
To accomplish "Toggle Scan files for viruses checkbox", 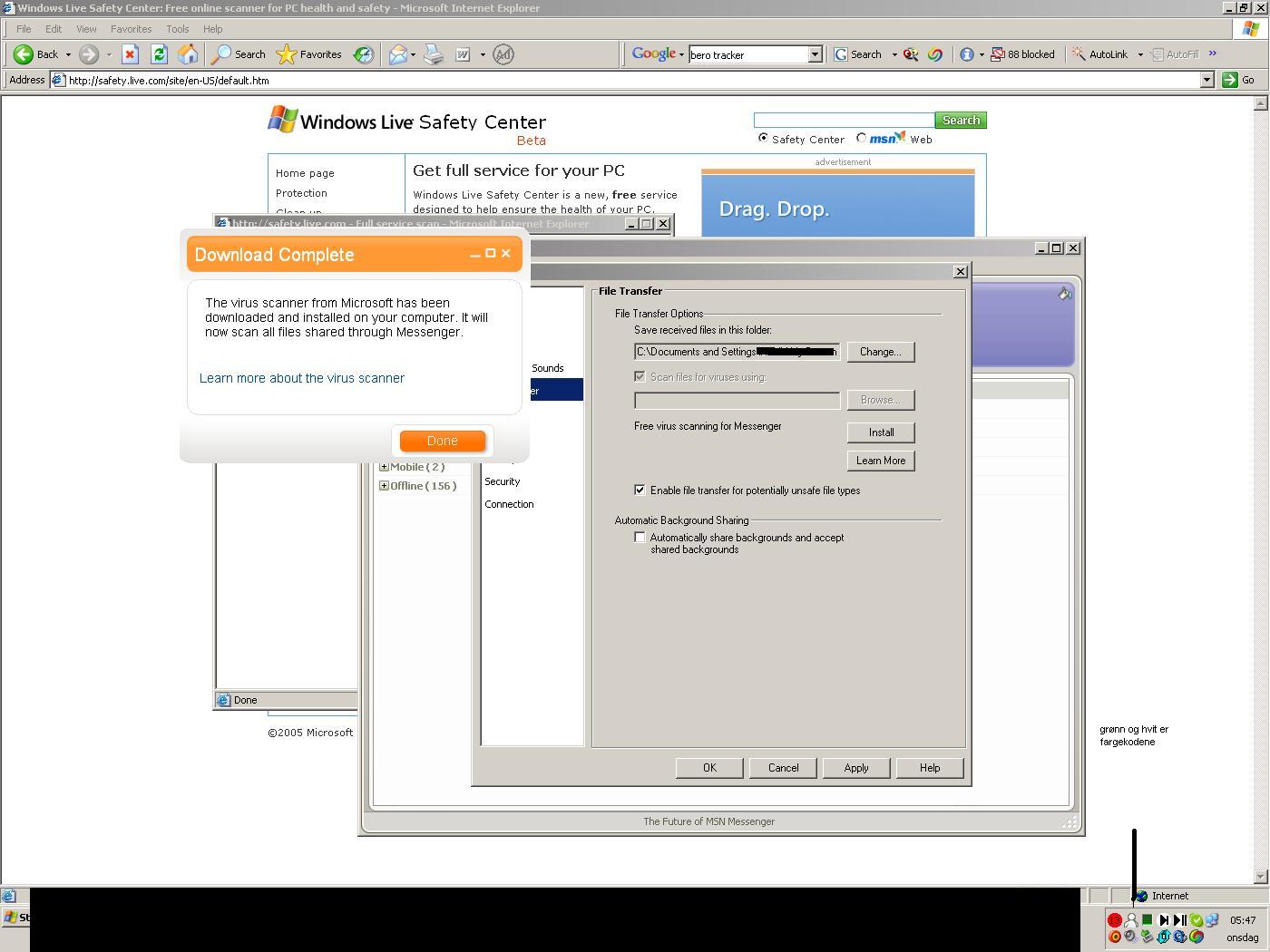I will point(640,376).
